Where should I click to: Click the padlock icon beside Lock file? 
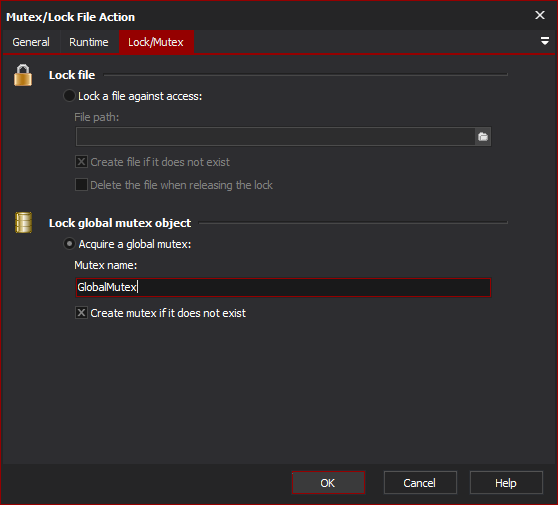(x=23, y=75)
